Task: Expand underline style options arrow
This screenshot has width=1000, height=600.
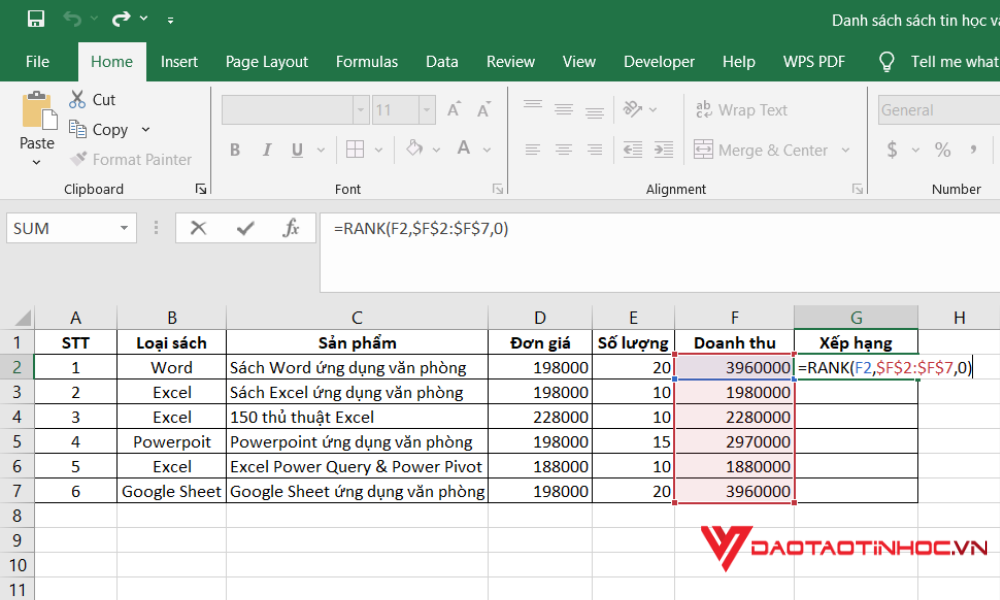Action: 321,150
